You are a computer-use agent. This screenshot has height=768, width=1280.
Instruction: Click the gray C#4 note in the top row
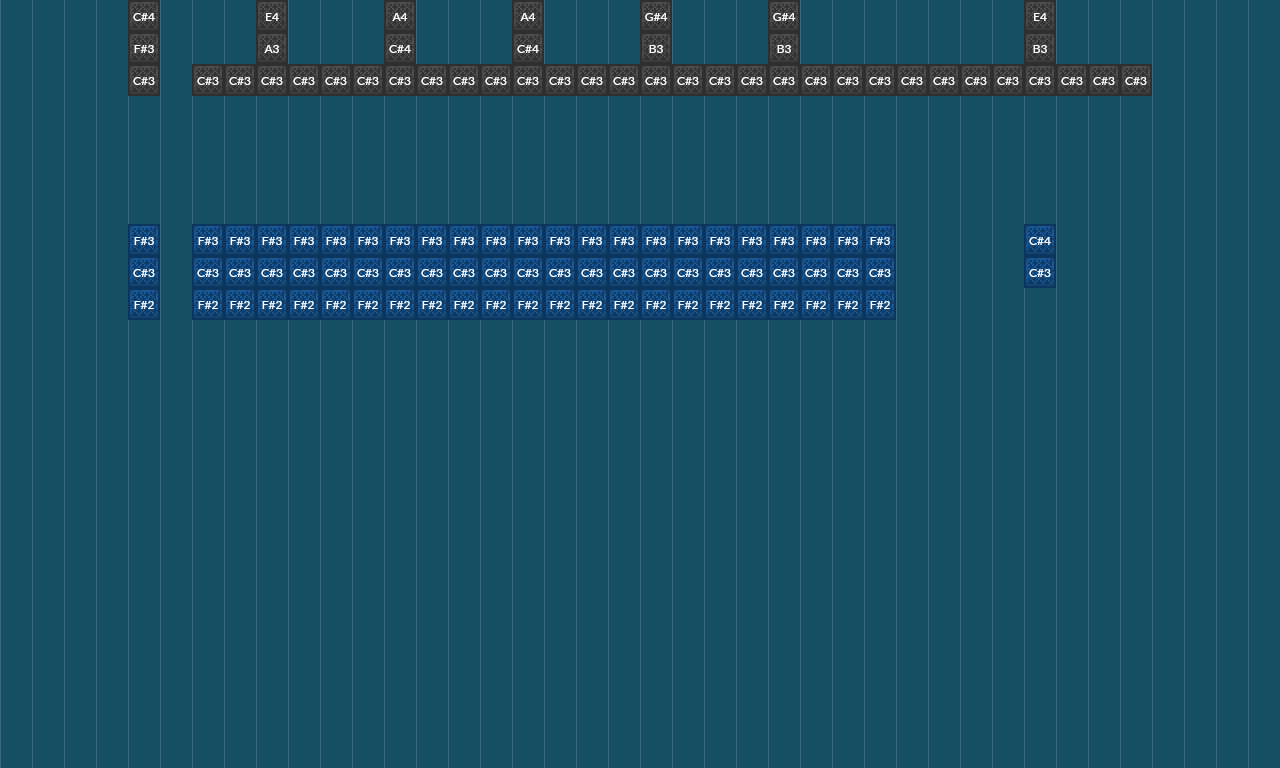coord(144,17)
